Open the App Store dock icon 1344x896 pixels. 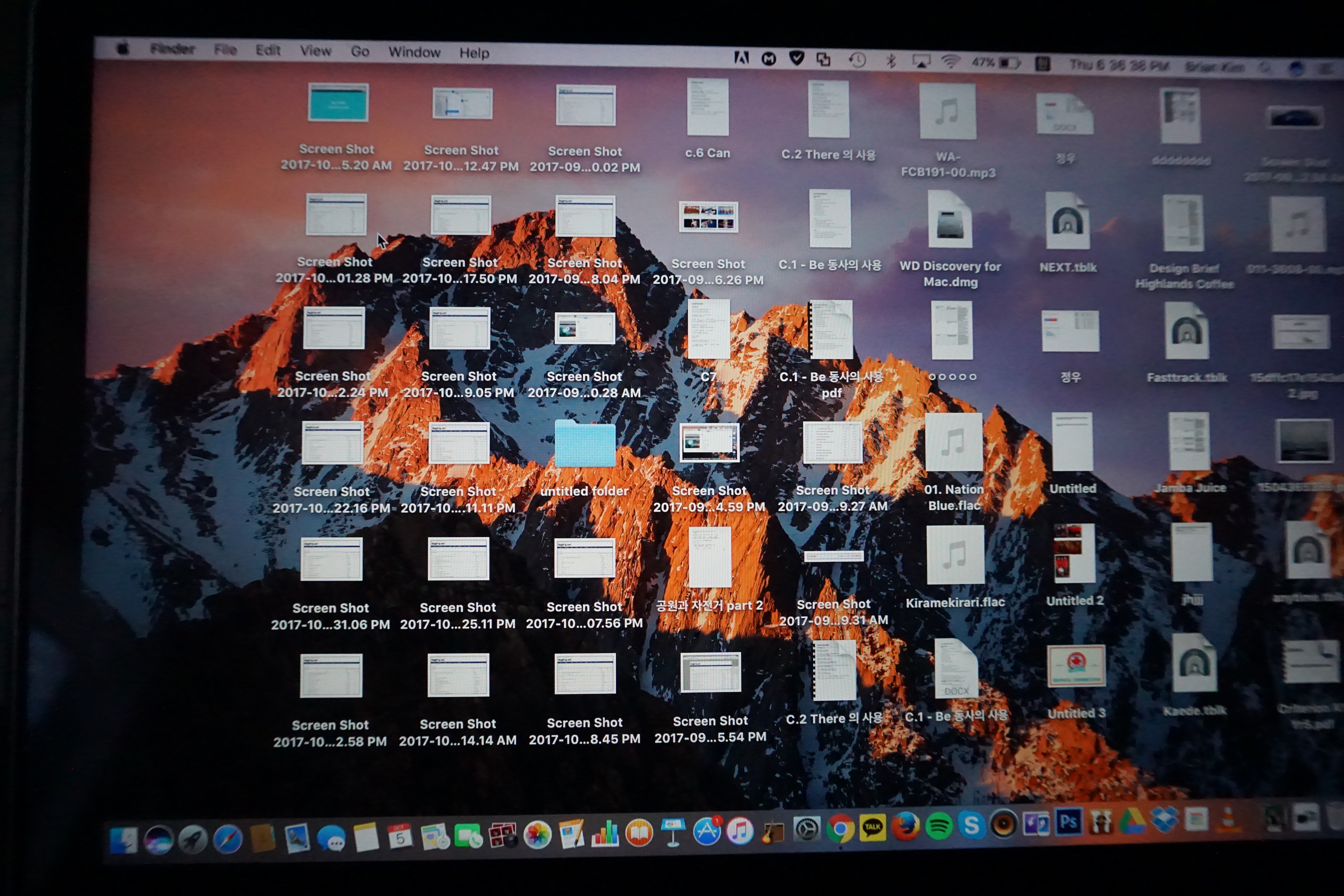707,831
